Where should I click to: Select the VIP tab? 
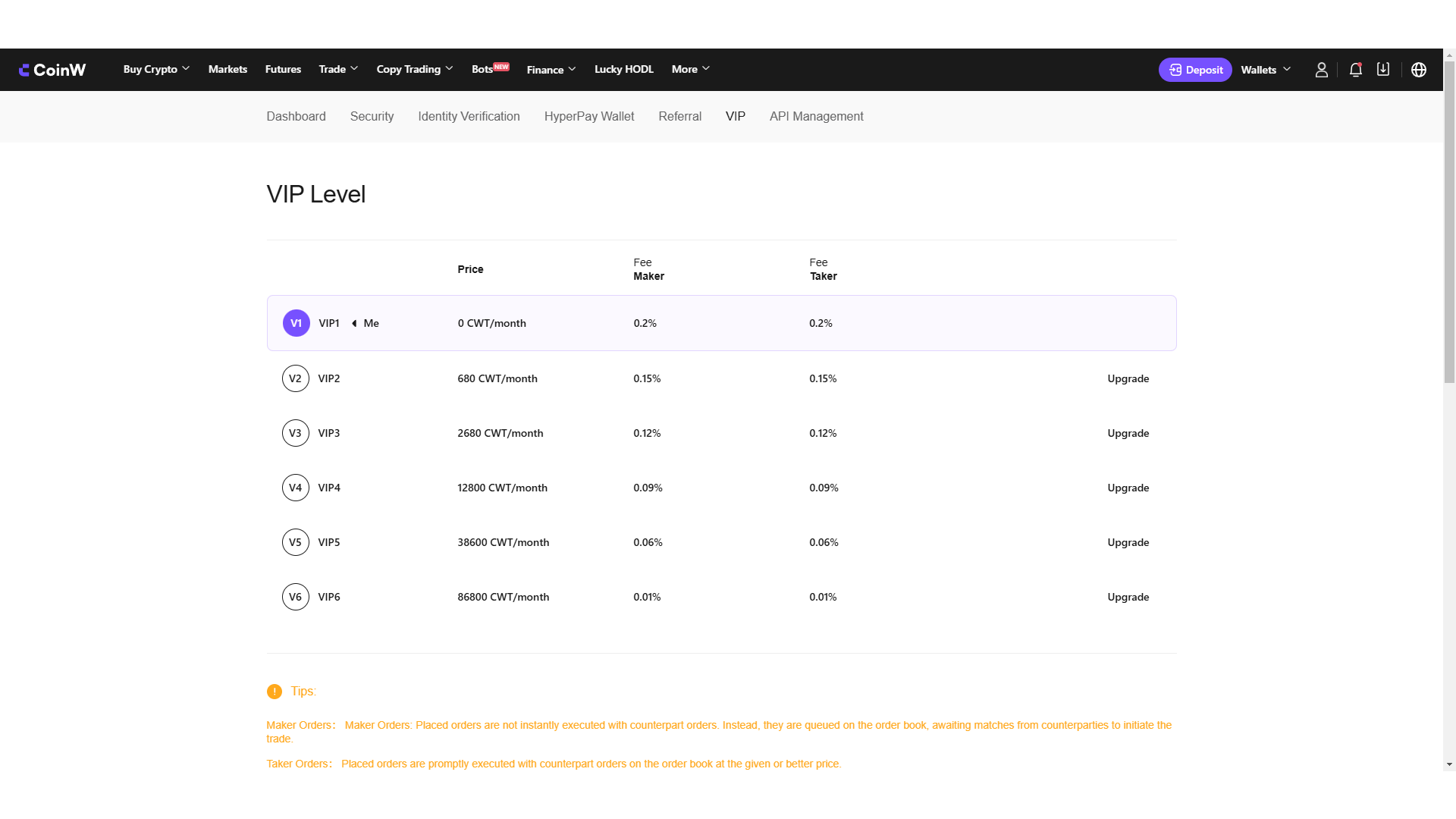coord(736,116)
